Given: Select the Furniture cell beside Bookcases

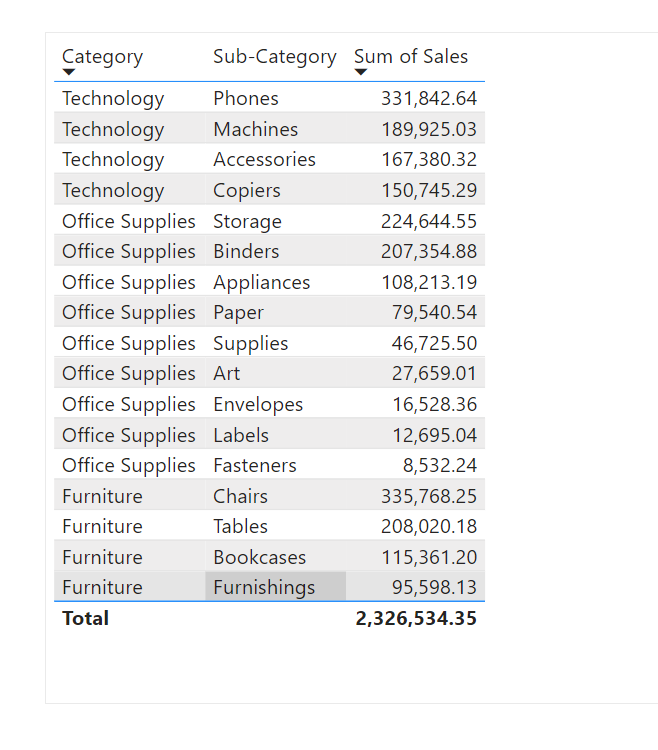Looking at the screenshot, I should (x=102, y=557).
